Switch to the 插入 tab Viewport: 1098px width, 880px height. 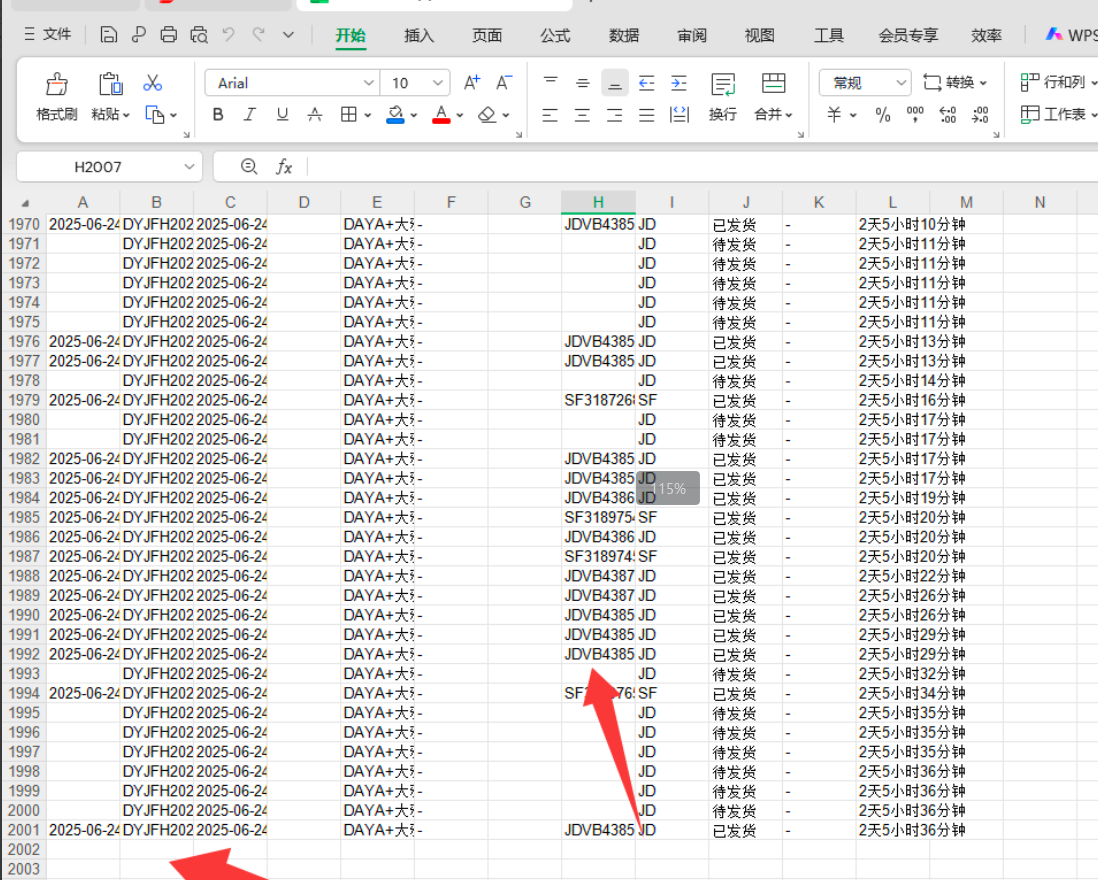coord(419,36)
